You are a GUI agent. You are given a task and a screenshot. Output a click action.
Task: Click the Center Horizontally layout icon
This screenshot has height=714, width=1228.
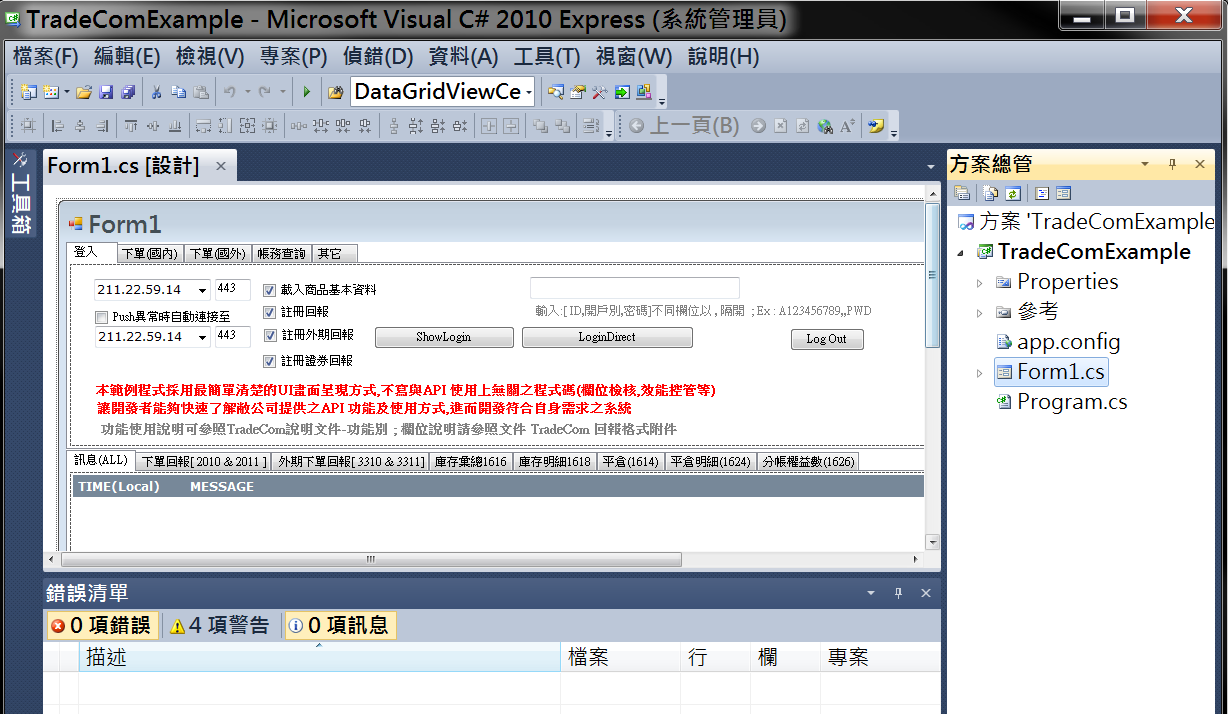point(490,126)
